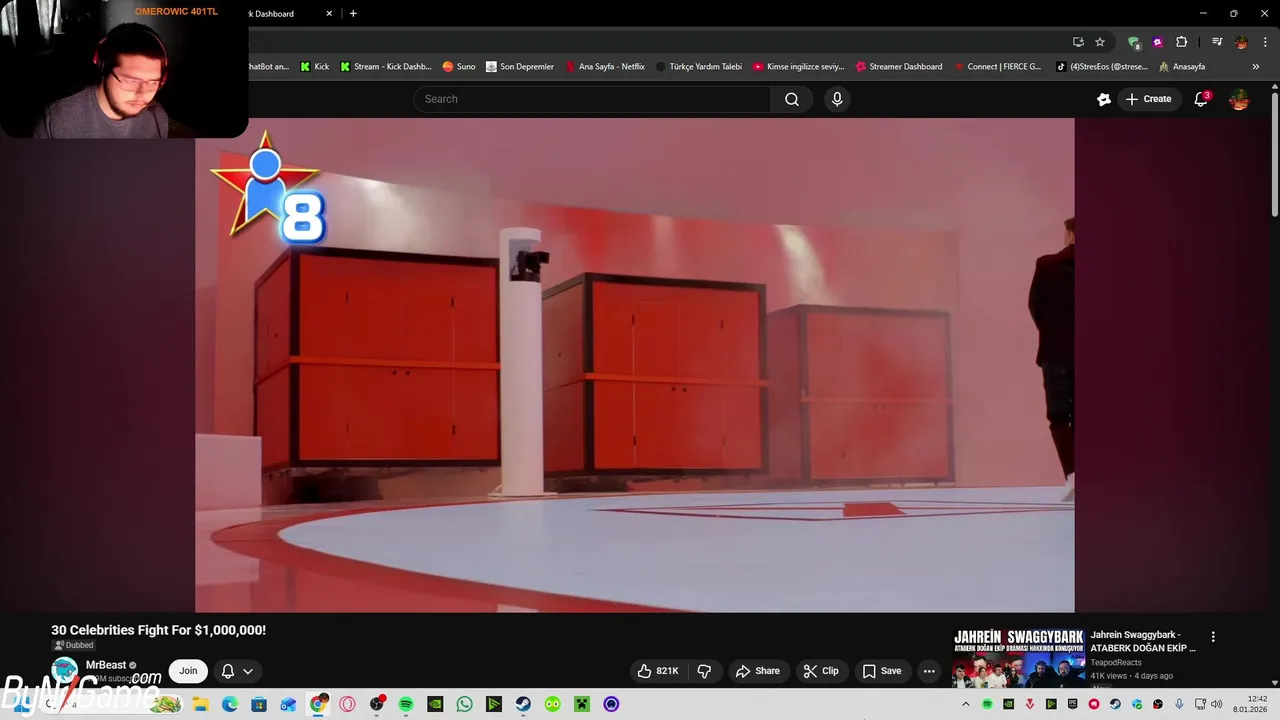This screenshot has height=720, width=1280.
Task: Open options for the Jahrein Swaggybark video
Action: click(1213, 637)
